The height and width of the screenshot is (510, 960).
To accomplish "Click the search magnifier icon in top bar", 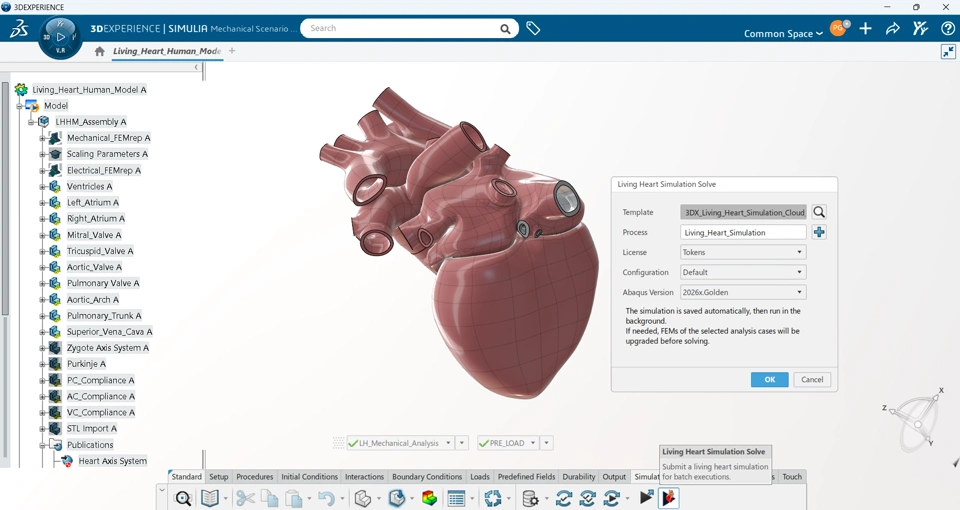I will pyautogui.click(x=505, y=29).
